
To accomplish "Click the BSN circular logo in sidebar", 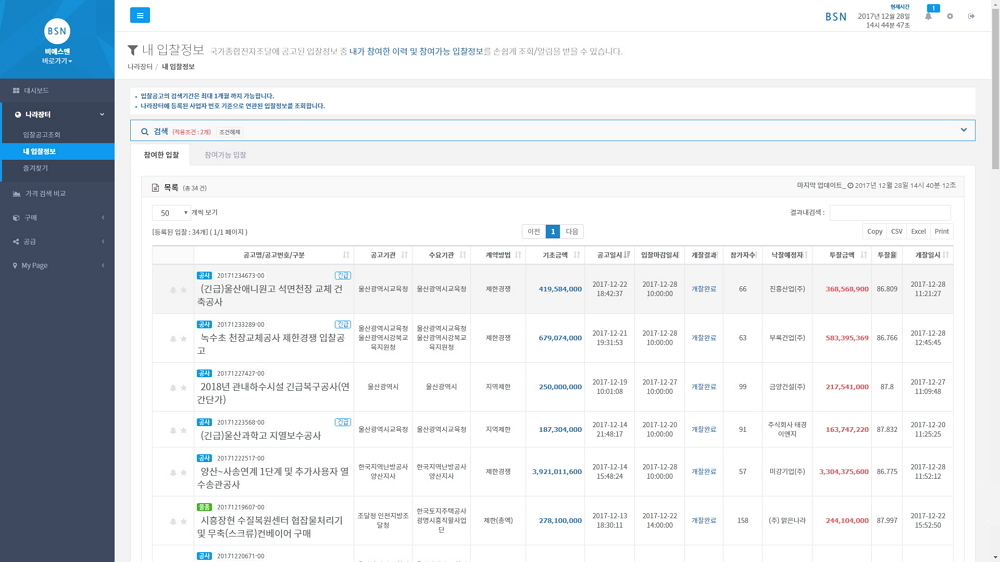I will [x=57, y=31].
